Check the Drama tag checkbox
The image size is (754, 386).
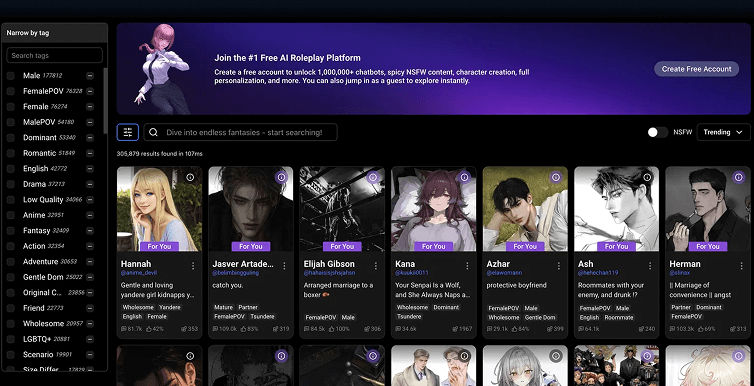(11, 184)
